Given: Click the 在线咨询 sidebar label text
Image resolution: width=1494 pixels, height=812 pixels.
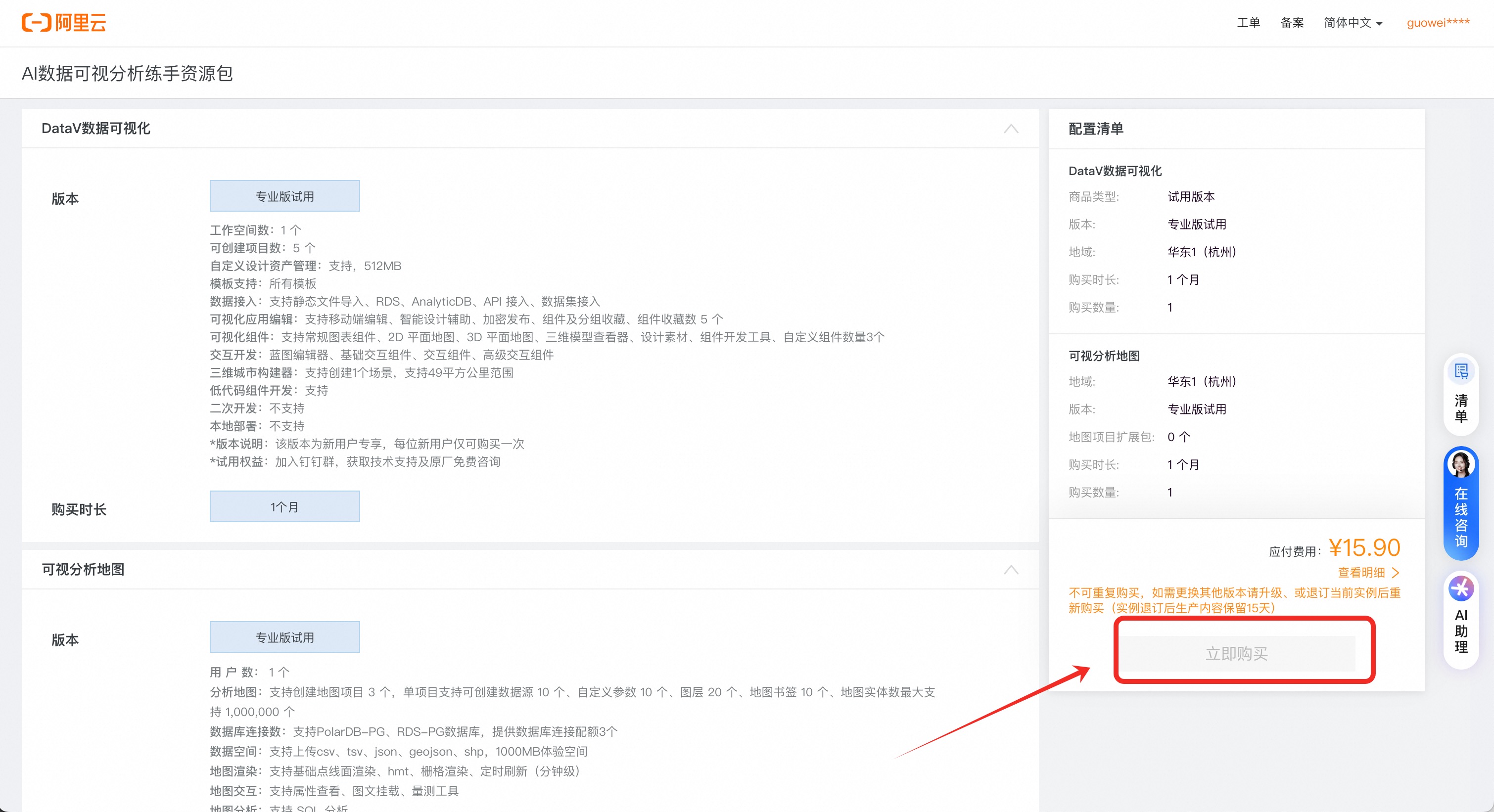Looking at the screenshot, I should point(1460,518).
